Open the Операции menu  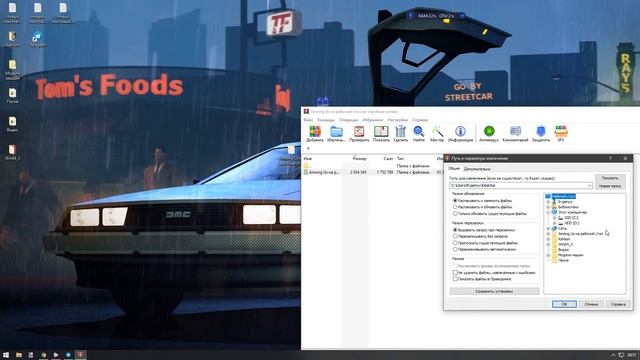tap(349, 120)
